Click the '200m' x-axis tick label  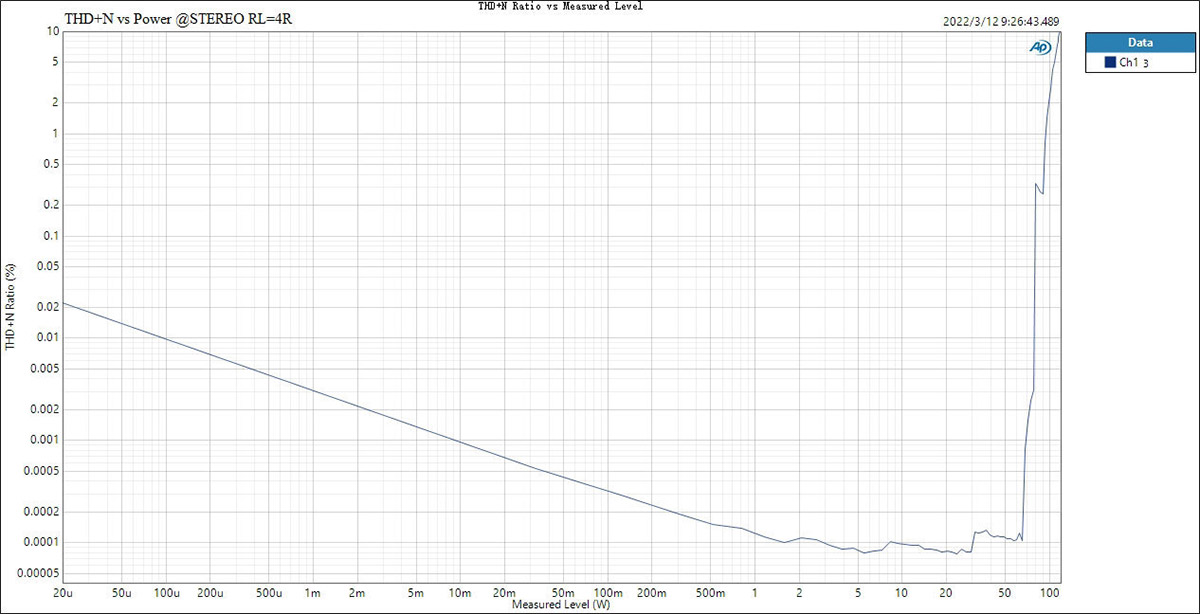tap(652, 591)
